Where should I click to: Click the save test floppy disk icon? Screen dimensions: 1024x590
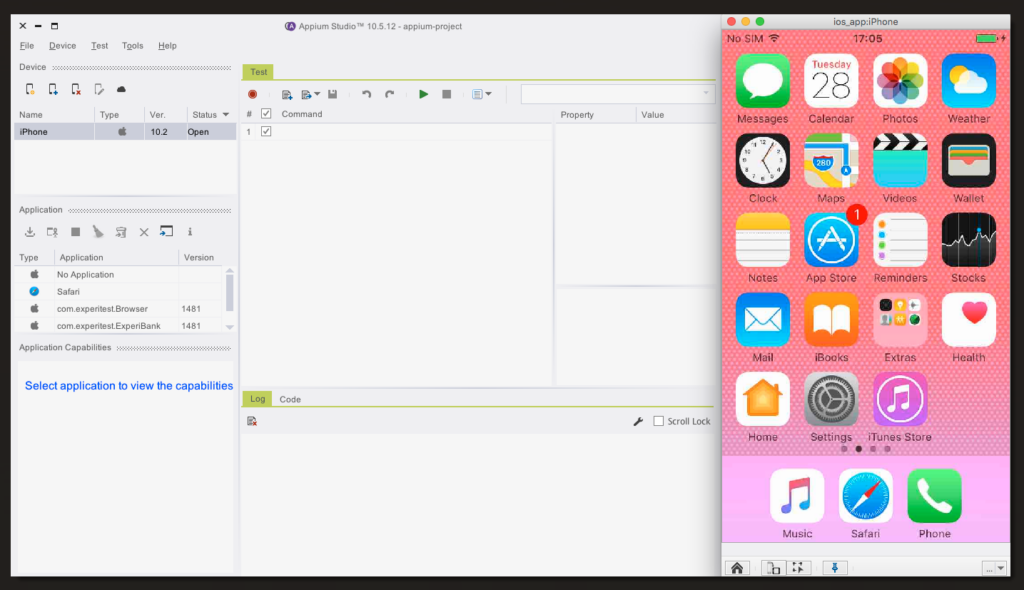tap(332, 94)
